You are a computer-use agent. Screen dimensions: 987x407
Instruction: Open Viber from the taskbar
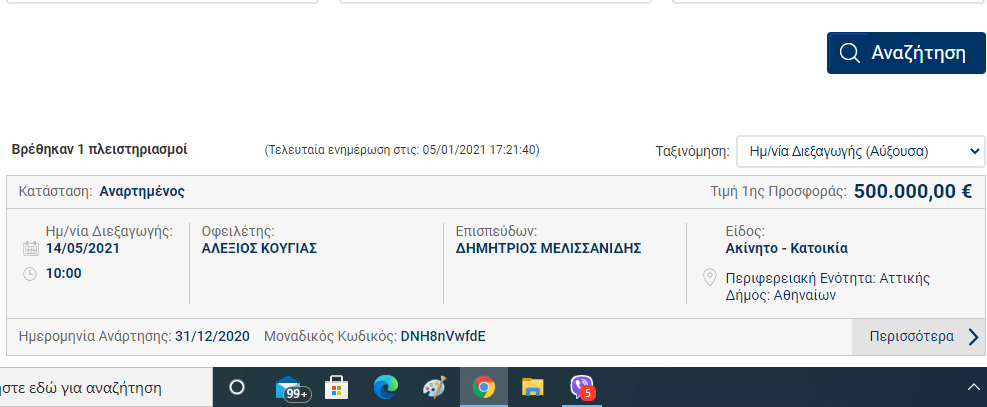[x=582, y=387]
